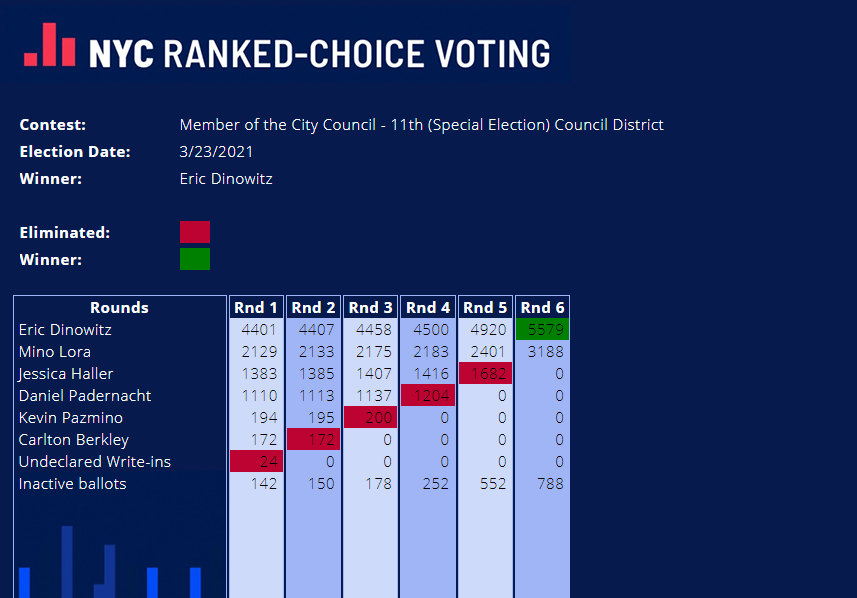
Task: Click the Rnd 6 column header
Action: tap(542, 307)
